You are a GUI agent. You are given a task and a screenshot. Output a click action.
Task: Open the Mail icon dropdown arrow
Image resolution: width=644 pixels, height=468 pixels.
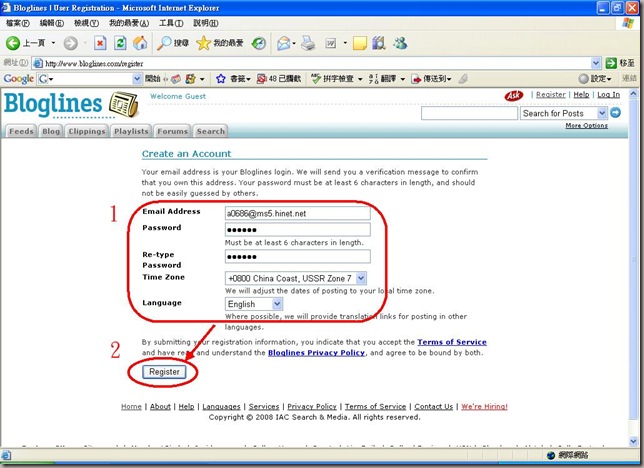(294, 43)
